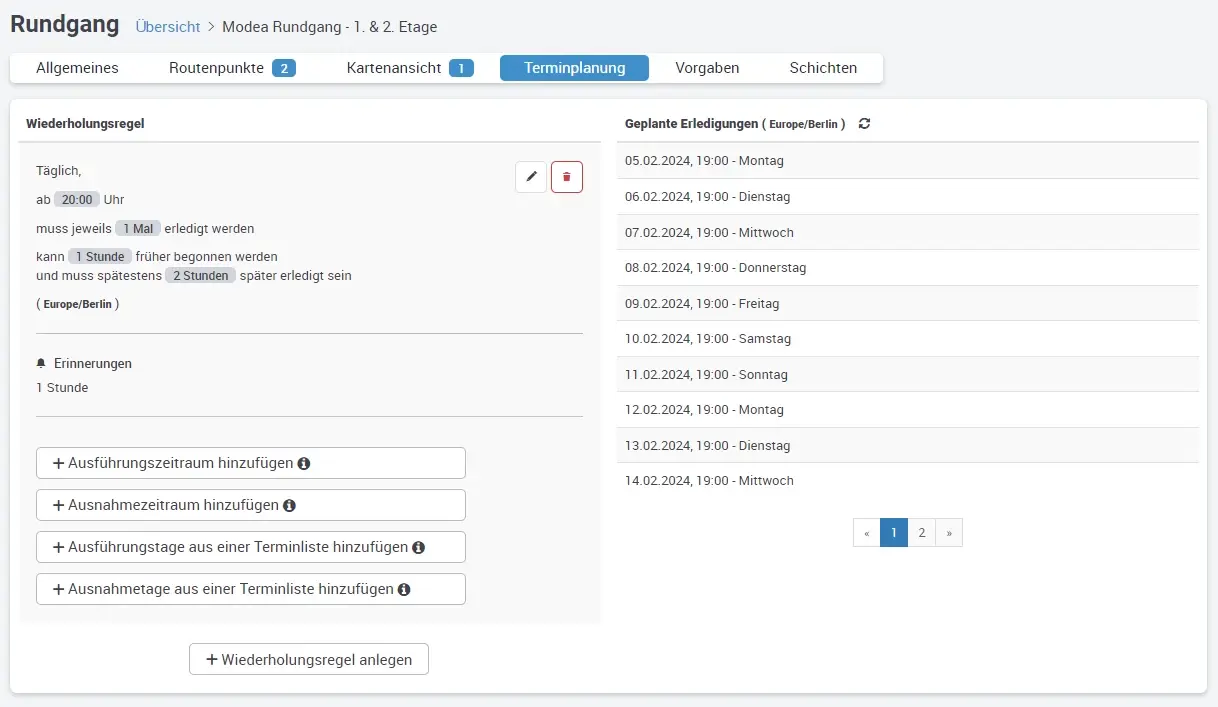This screenshot has height=707, width=1218.
Task: Click the pencil edit icon for the rule
Action: pyautogui.click(x=531, y=177)
